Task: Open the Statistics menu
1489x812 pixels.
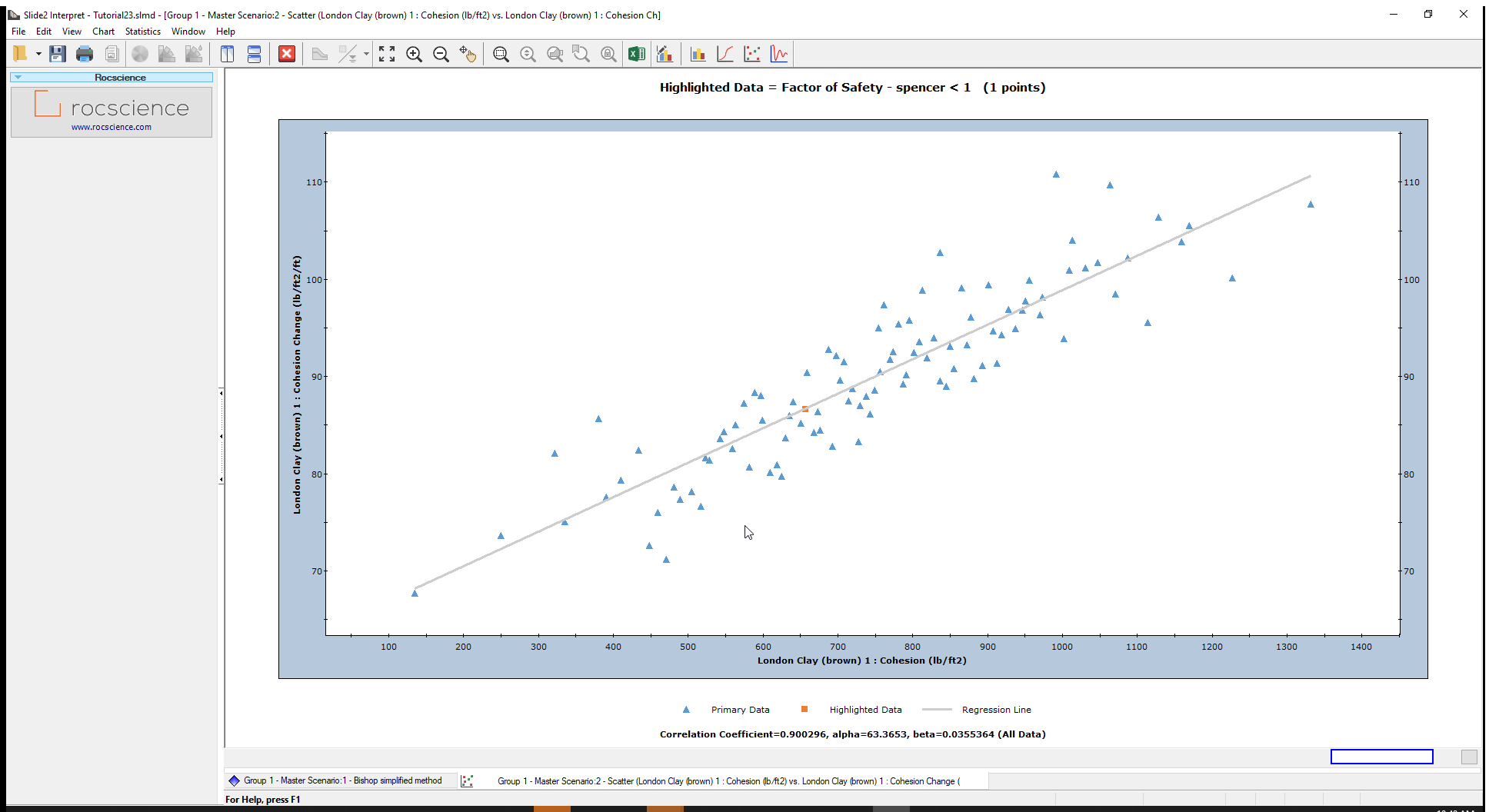Action: [x=142, y=32]
